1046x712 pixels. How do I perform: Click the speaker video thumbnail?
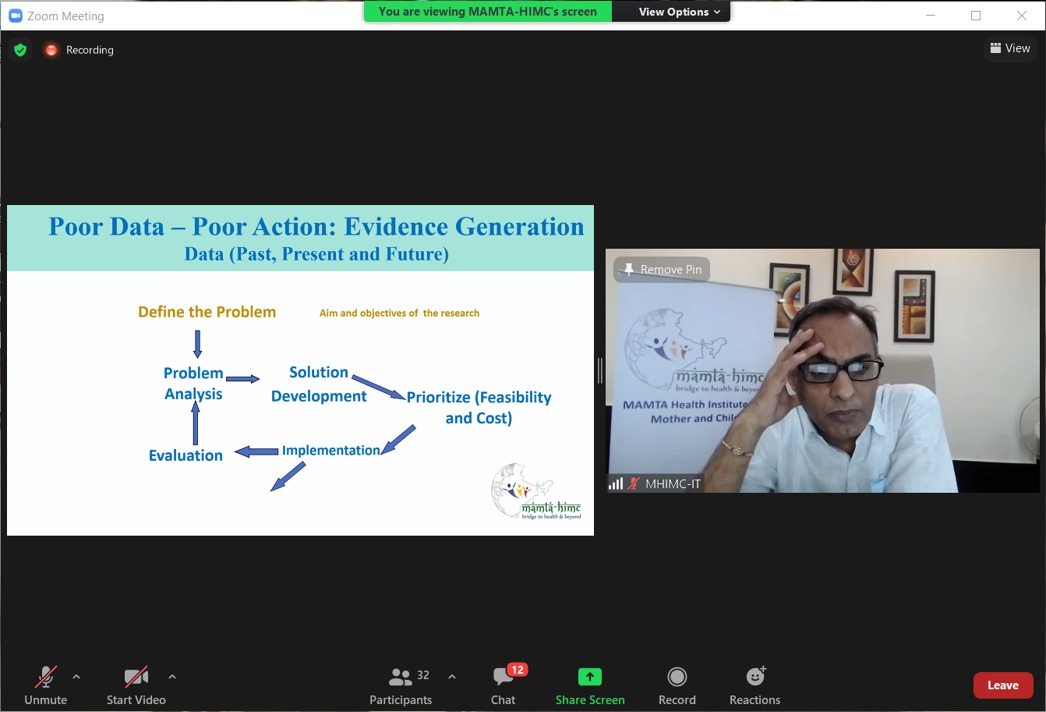(822, 371)
